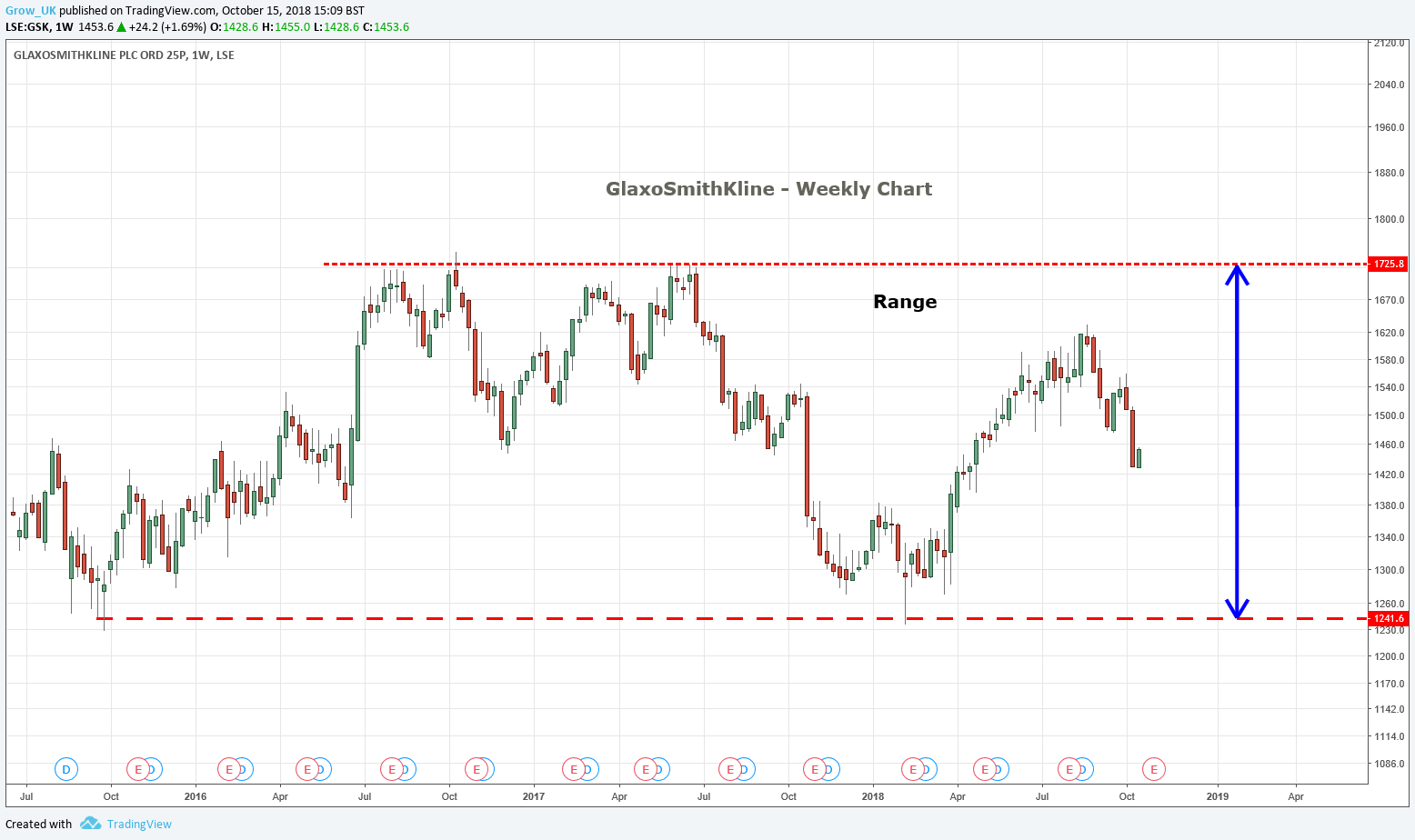Click the LSE:GSK ticker symbol in header
Screen dimensions: 1415x840
tap(27, 27)
